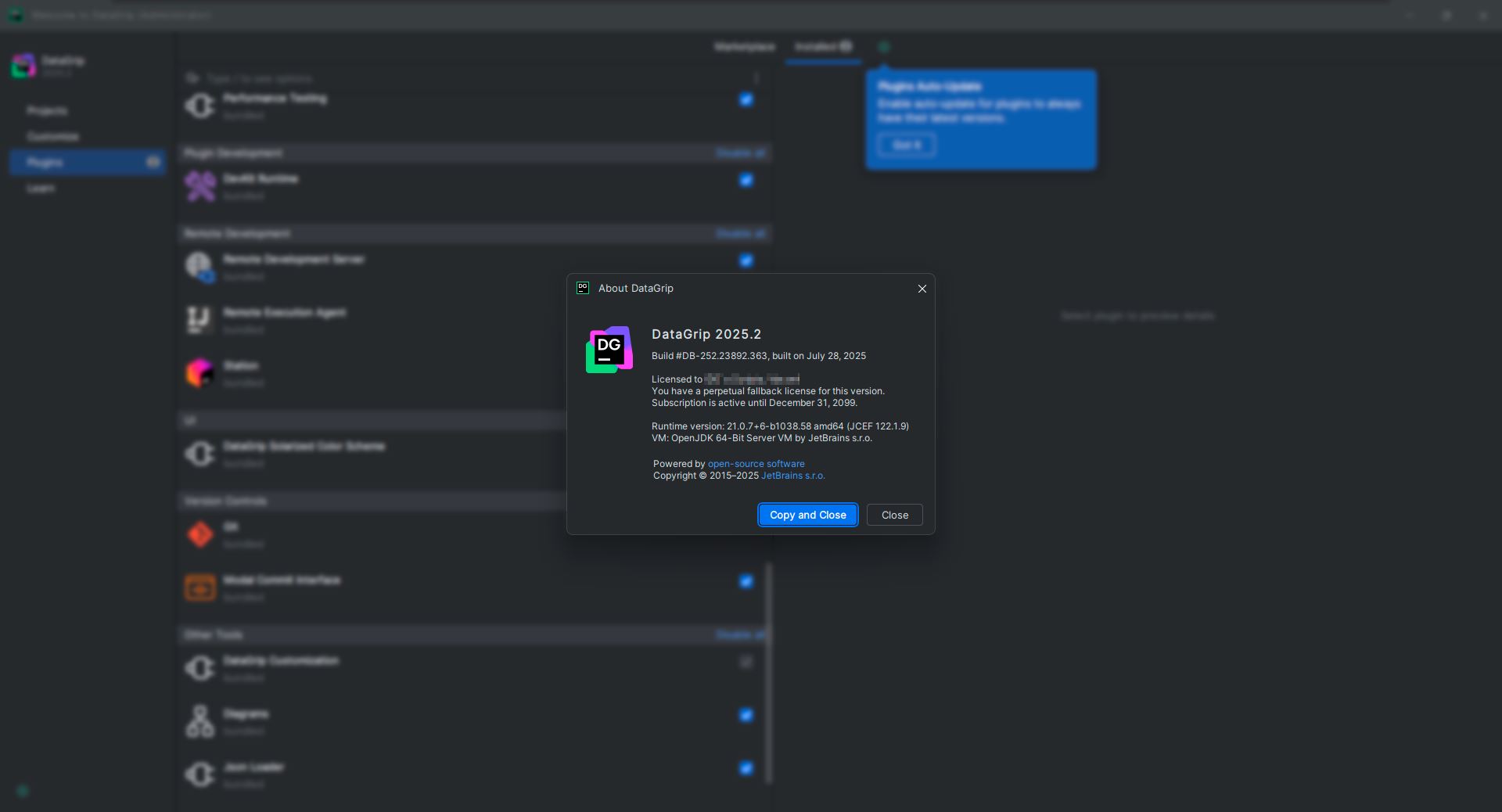The width and height of the screenshot is (1502, 812).
Task: Click the Copy and Close button
Action: (x=808, y=515)
